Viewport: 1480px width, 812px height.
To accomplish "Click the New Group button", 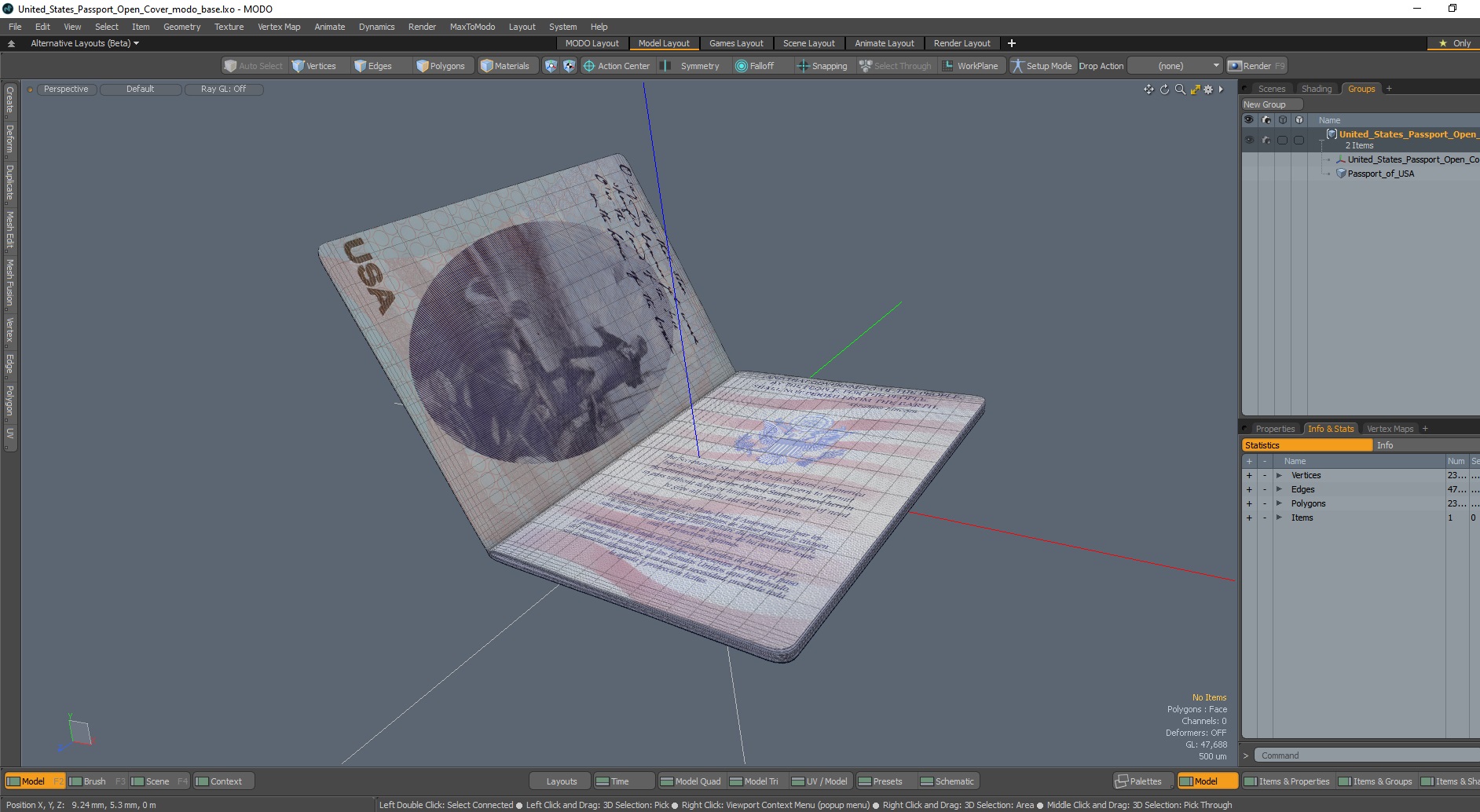I will 1271,104.
